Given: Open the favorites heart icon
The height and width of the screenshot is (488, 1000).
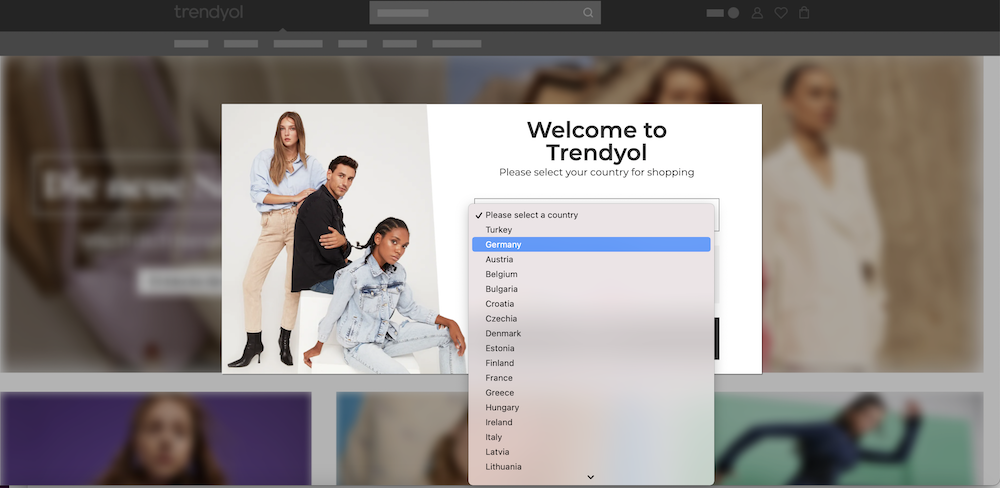Looking at the screenshot, I should (x=781, y=13).
